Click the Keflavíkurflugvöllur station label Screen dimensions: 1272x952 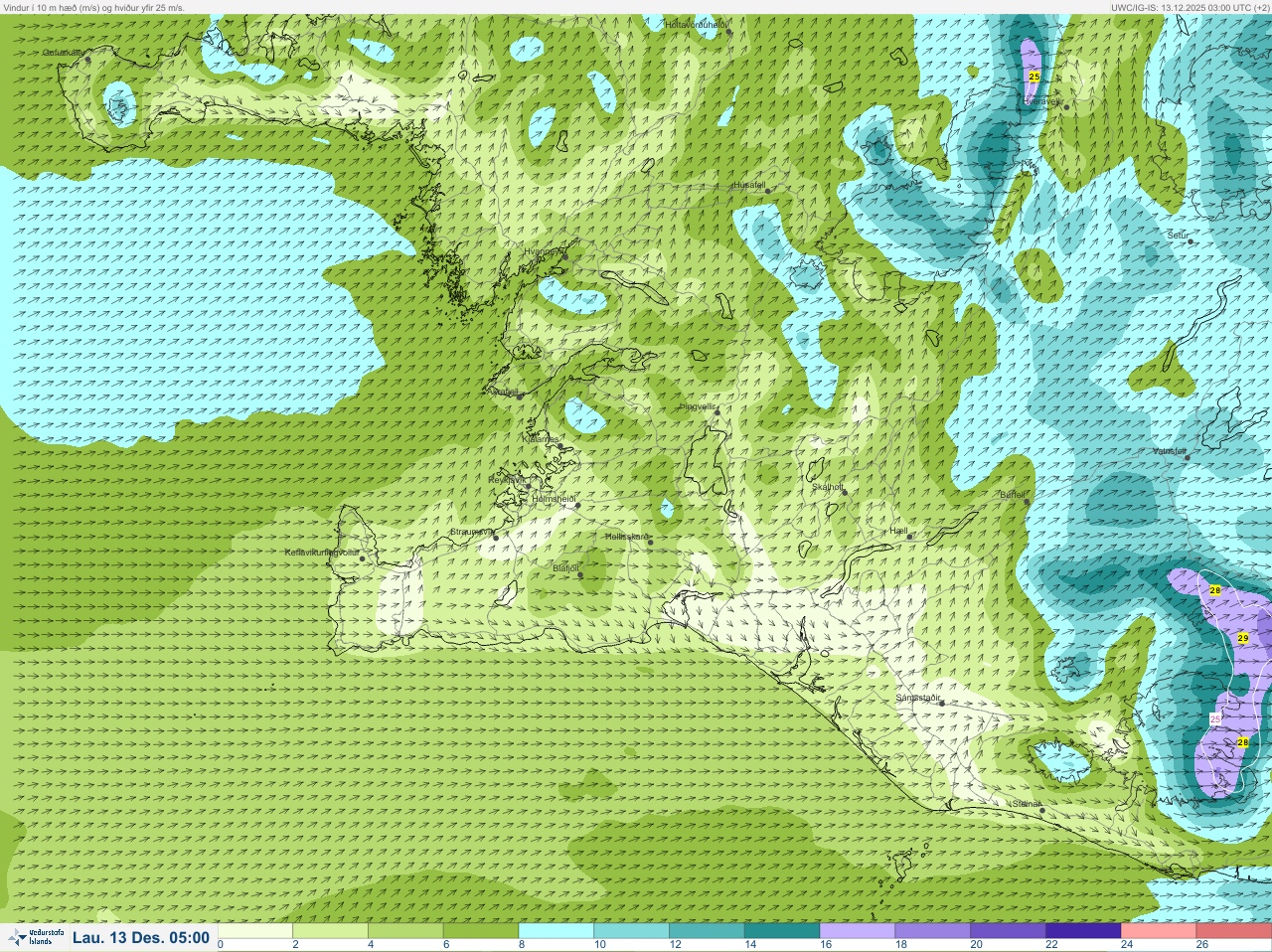click(x=321, y=552)
